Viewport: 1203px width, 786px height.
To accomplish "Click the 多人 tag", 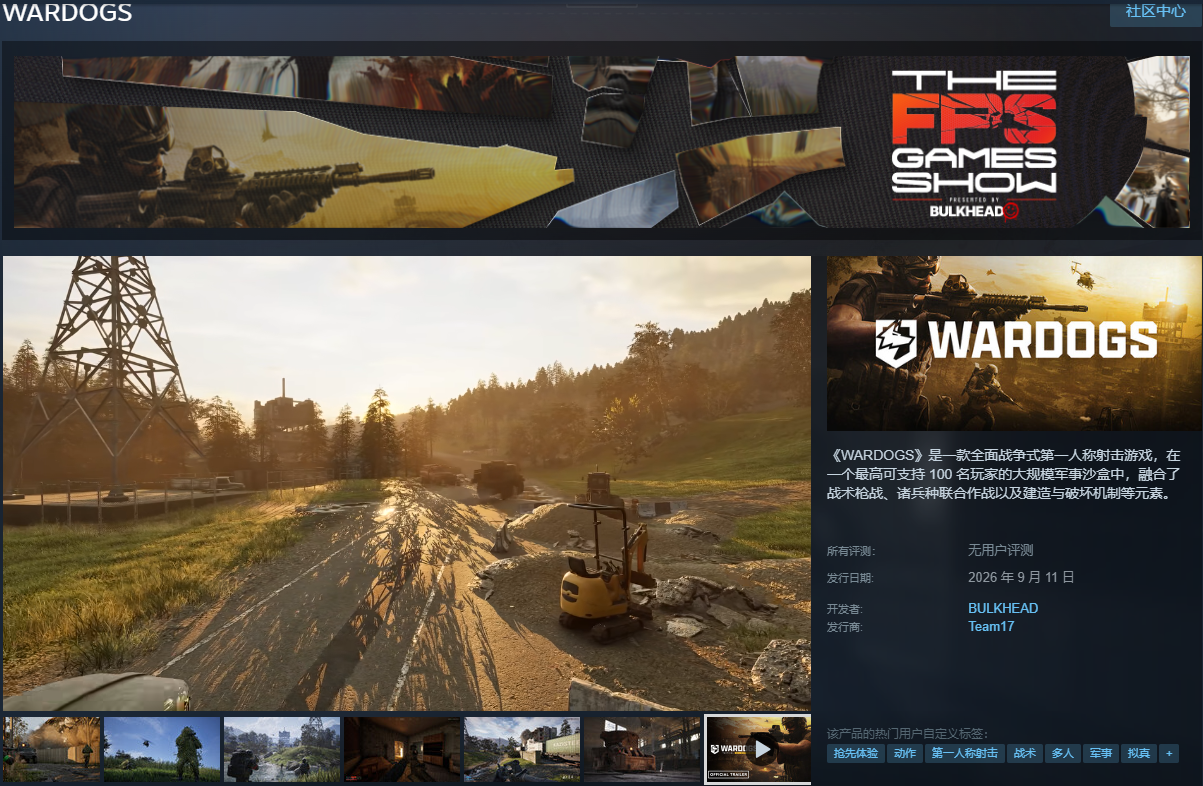I will (x=1062, y=753).
